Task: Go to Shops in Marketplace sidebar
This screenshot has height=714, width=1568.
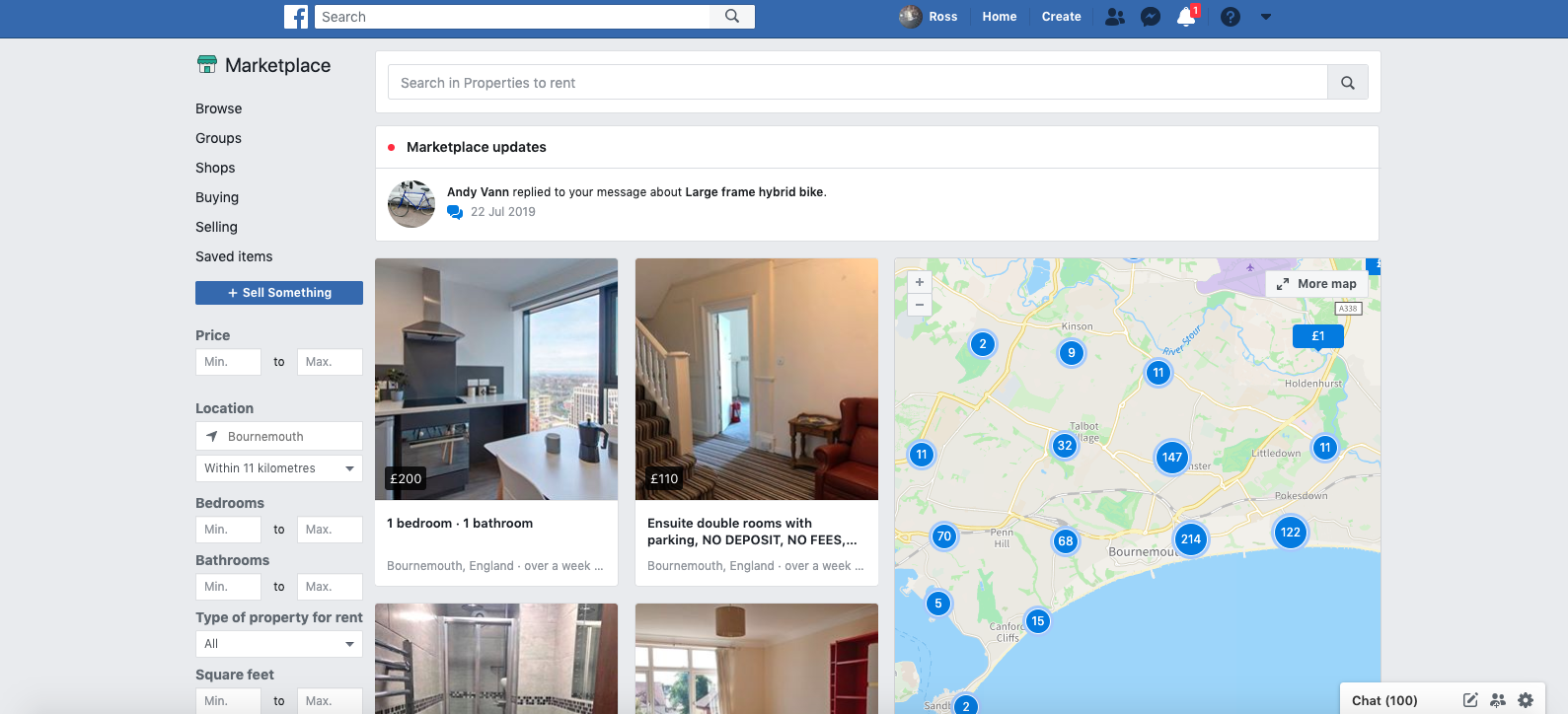Action: [215, 168]
